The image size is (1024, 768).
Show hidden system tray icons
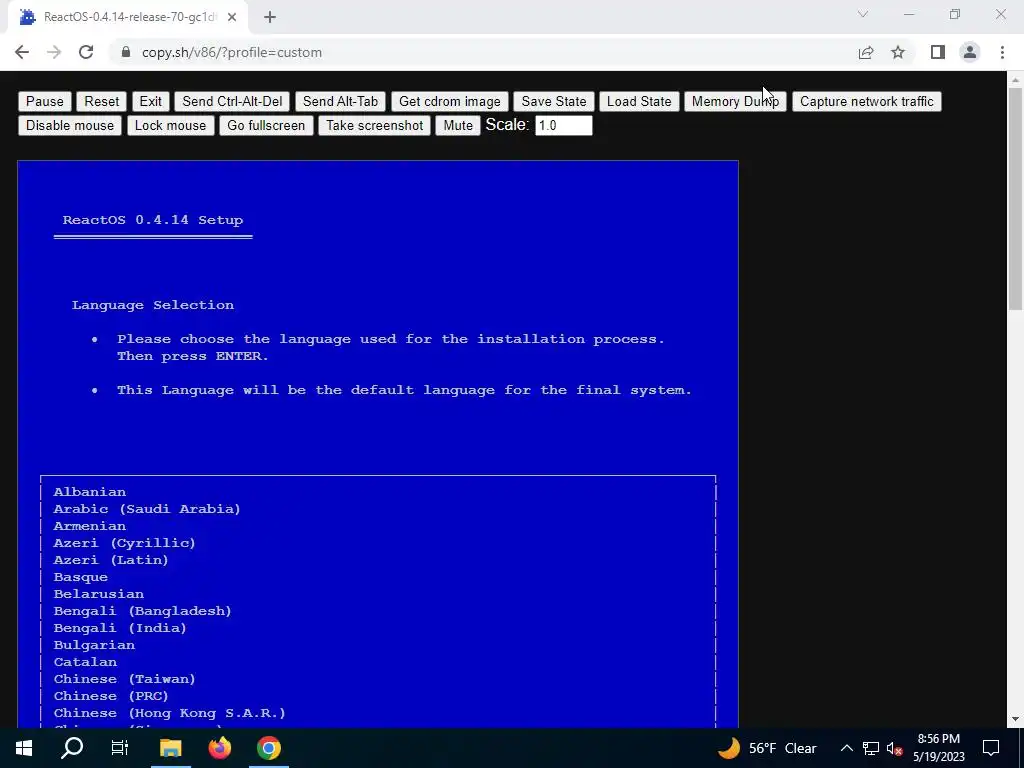pyautogui.click(x=846, y=748)
